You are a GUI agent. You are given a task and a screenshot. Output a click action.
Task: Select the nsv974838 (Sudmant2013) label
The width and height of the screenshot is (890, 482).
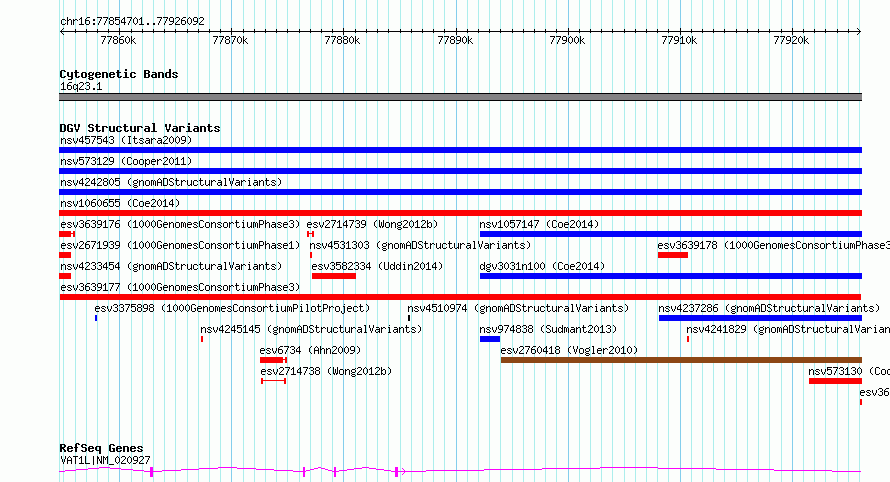(x=548, y=329)
